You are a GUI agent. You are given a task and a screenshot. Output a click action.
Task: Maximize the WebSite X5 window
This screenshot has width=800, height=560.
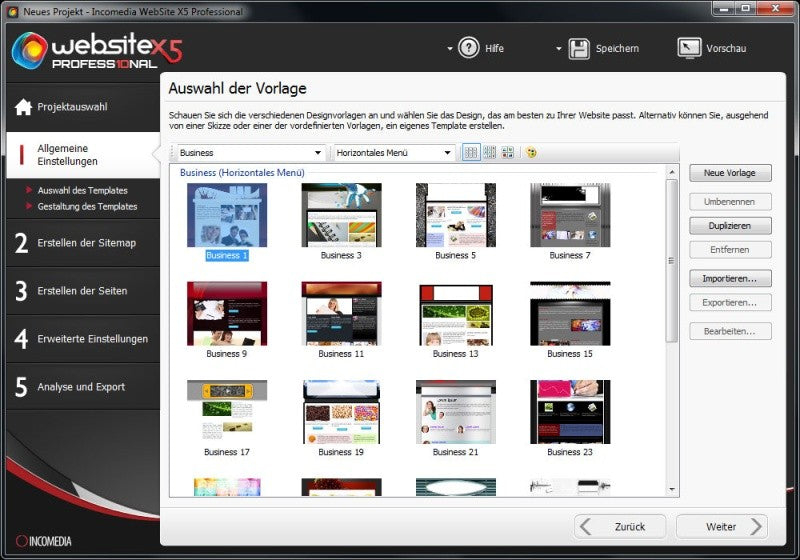click(x=745, y=8)
